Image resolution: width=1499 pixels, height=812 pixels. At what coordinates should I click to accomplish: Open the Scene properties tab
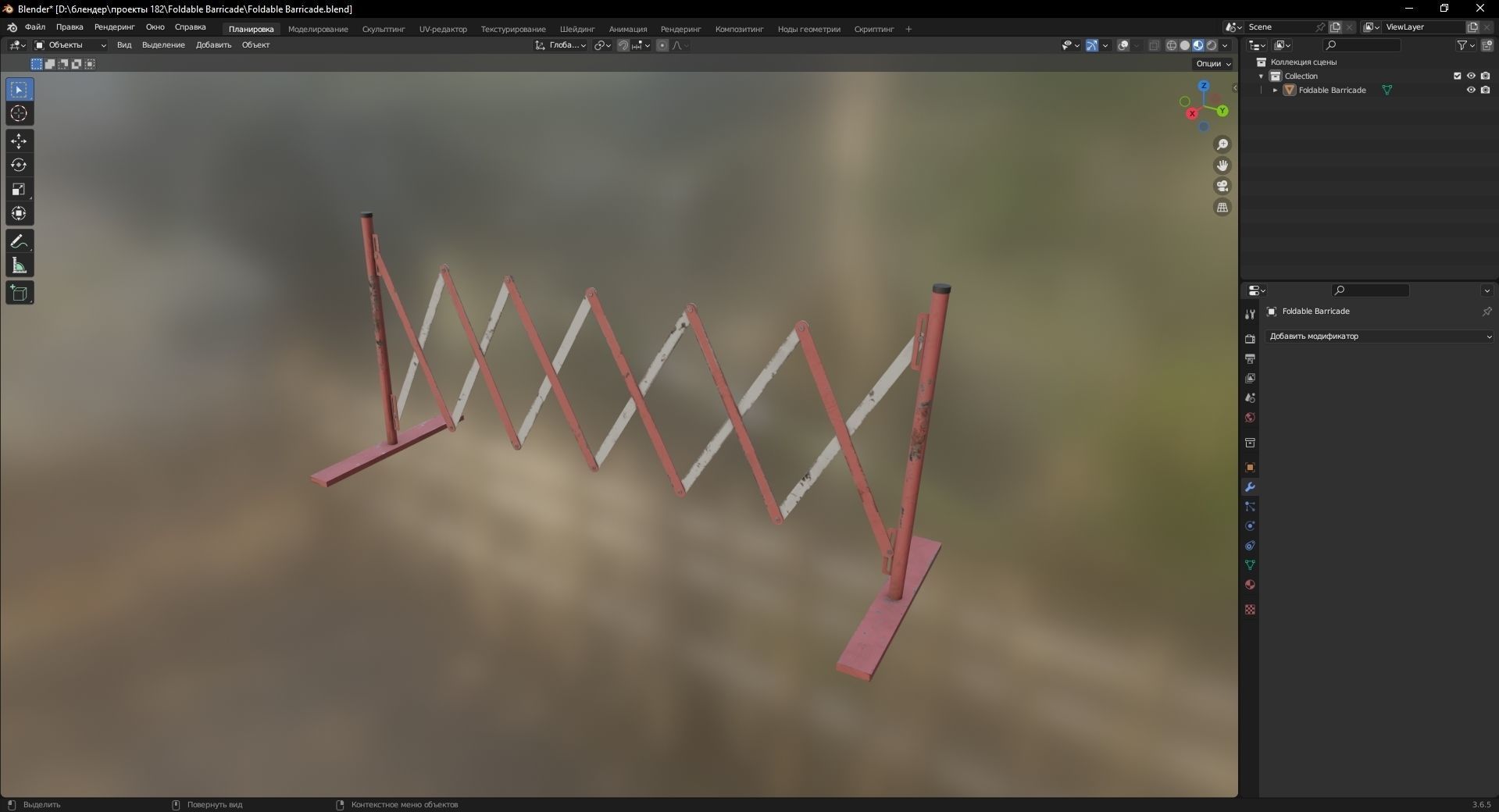pyautogui.click(x=1250, y=397)
